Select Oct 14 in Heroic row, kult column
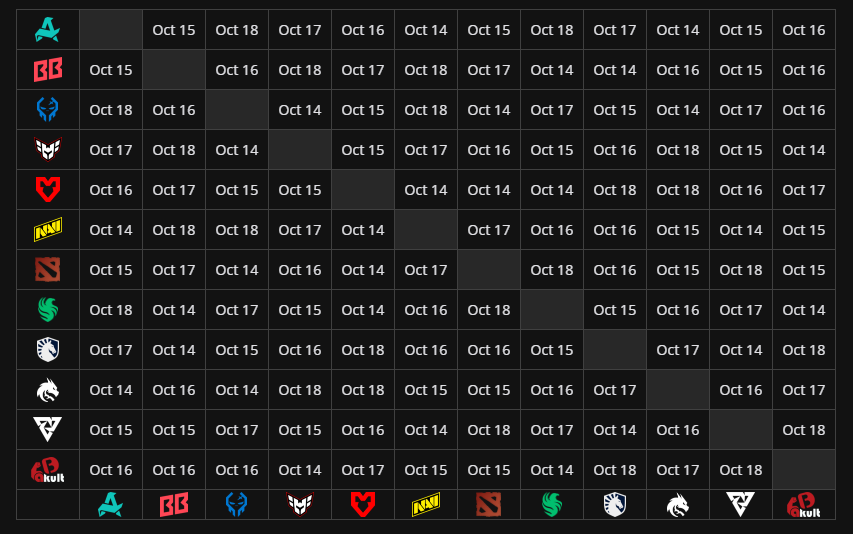853x534 pixels. [x=803, y=150]
